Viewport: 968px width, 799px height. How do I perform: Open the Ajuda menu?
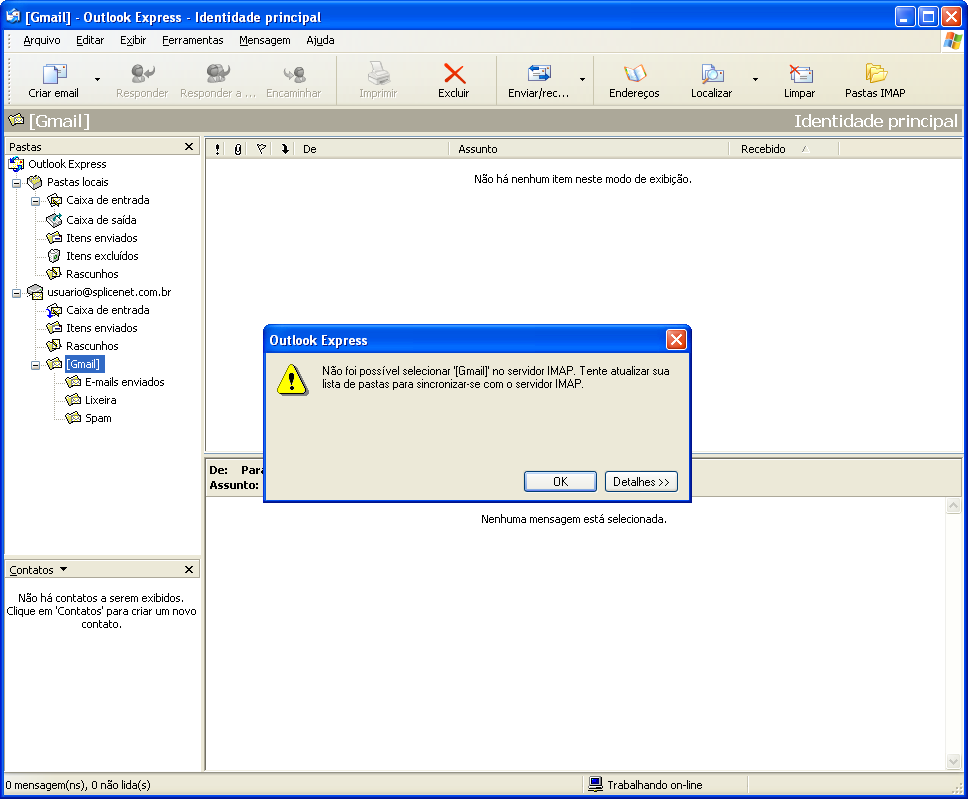pyautogui.click(x=320, y=40)
